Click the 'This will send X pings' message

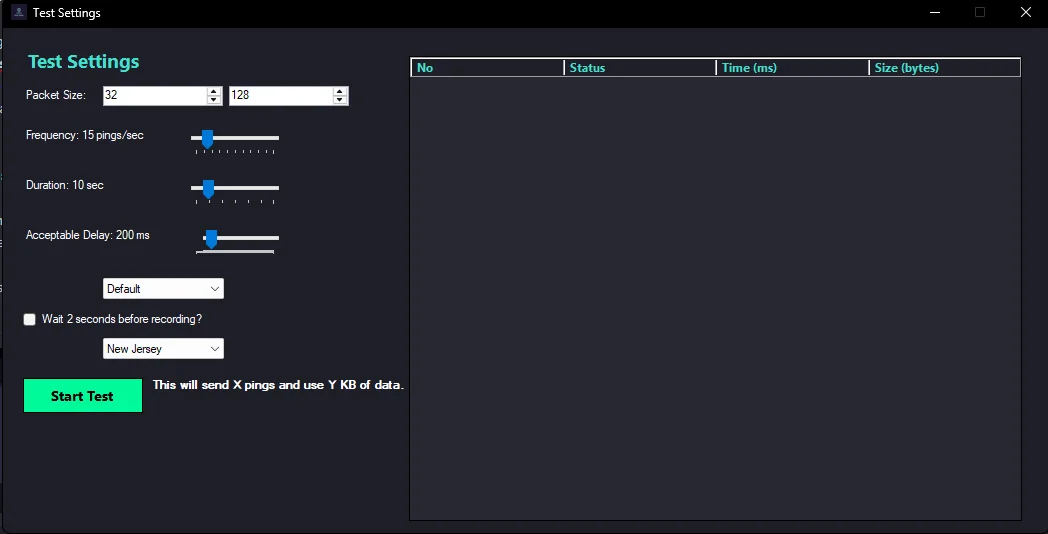point(279,385)
